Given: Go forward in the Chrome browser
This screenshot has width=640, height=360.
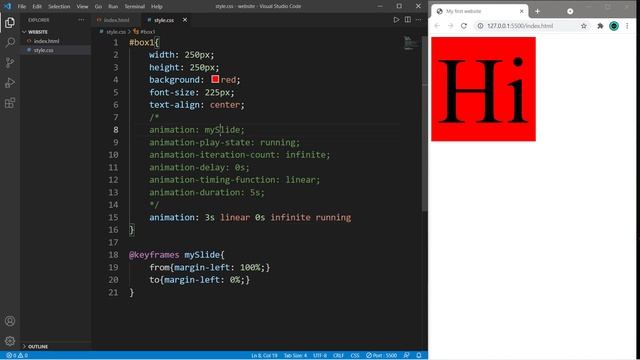Looking at the screenshot, I should 450,26.
